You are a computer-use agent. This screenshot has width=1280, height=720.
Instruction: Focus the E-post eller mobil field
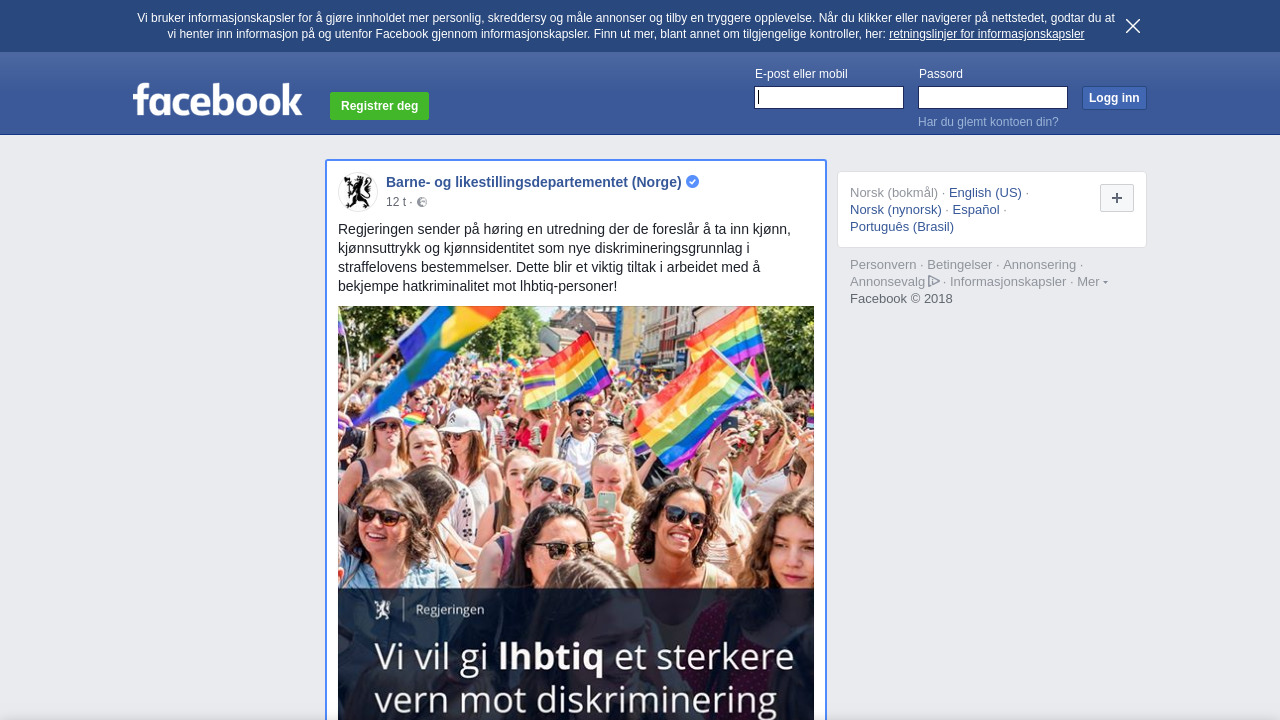(x=829, y=97)
